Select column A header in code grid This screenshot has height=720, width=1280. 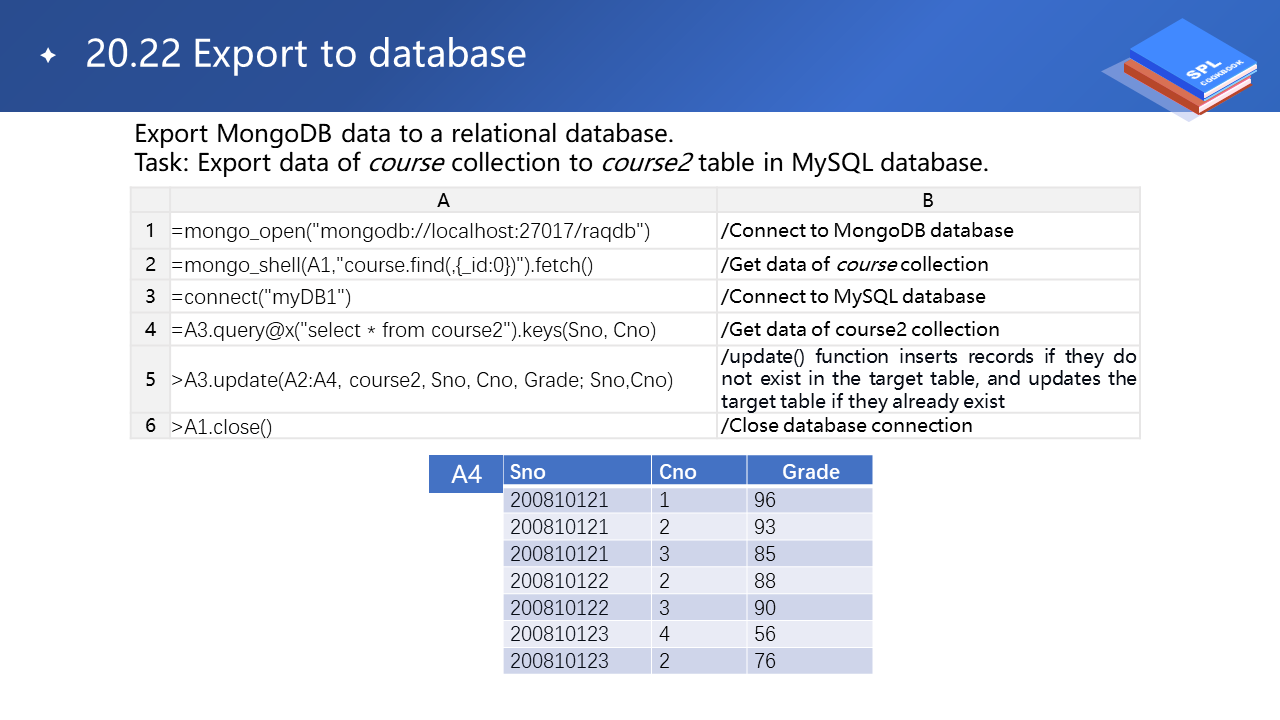(x=443, y=200)
